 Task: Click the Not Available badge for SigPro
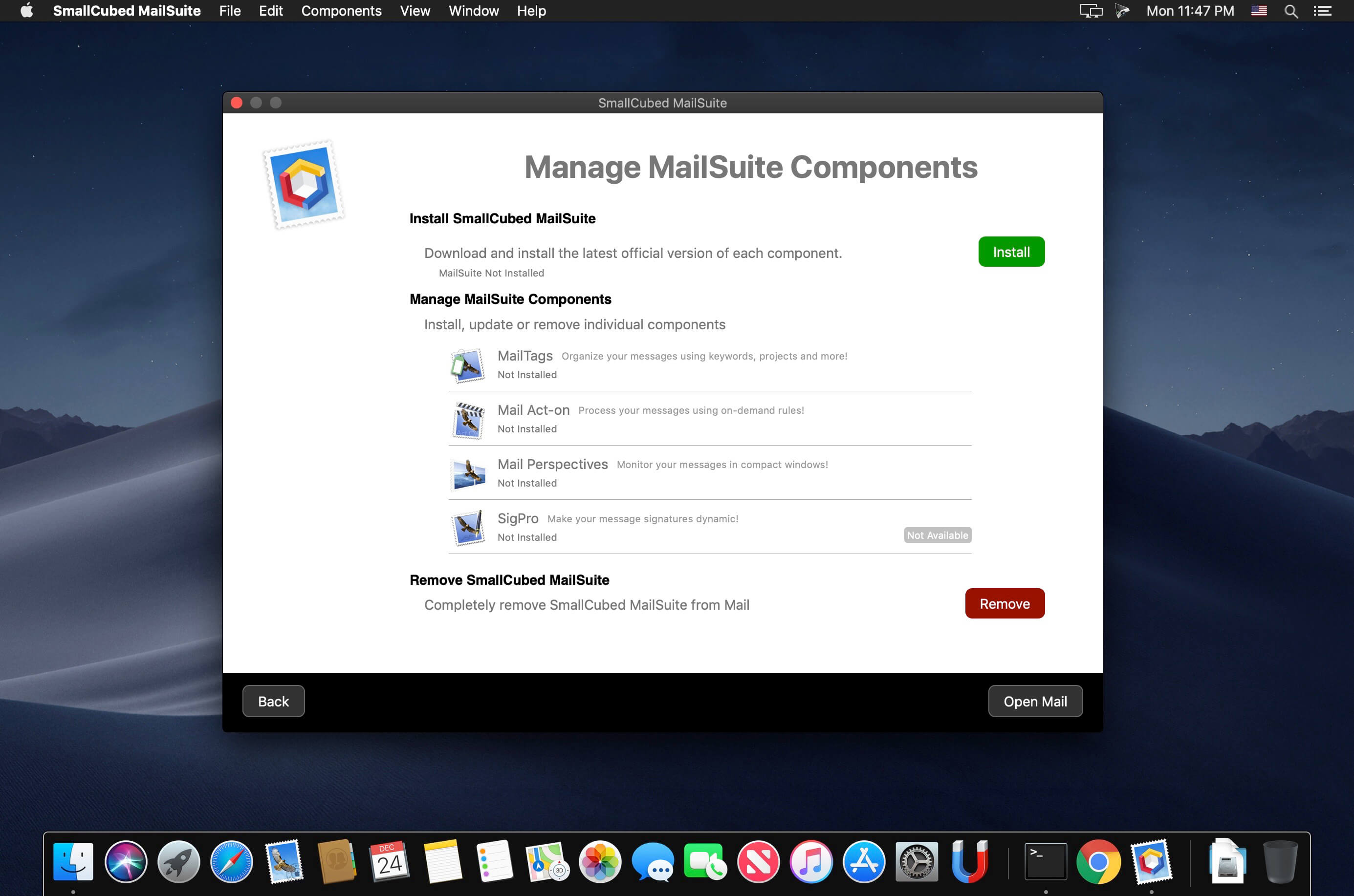[x=937, y=535]
